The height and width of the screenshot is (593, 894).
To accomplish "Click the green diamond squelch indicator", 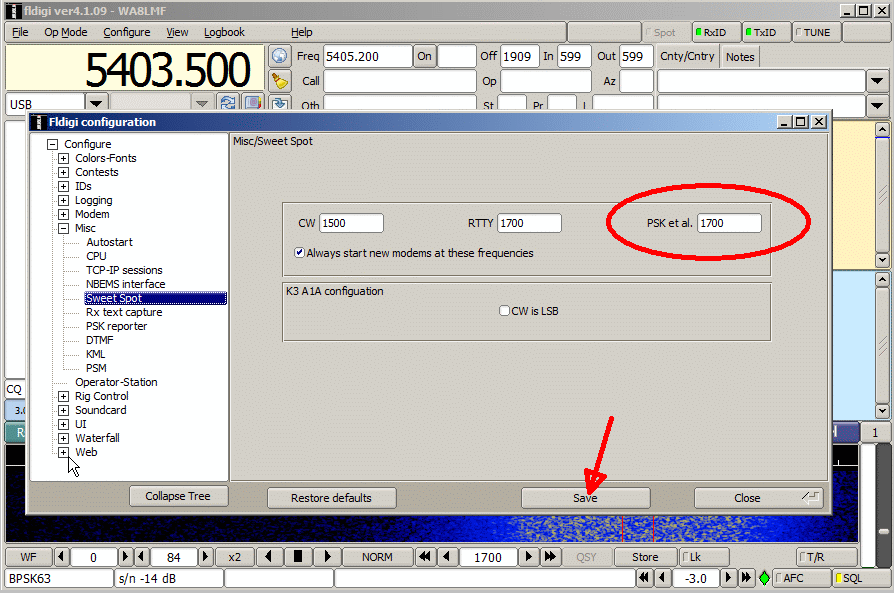I will point(765,578).
